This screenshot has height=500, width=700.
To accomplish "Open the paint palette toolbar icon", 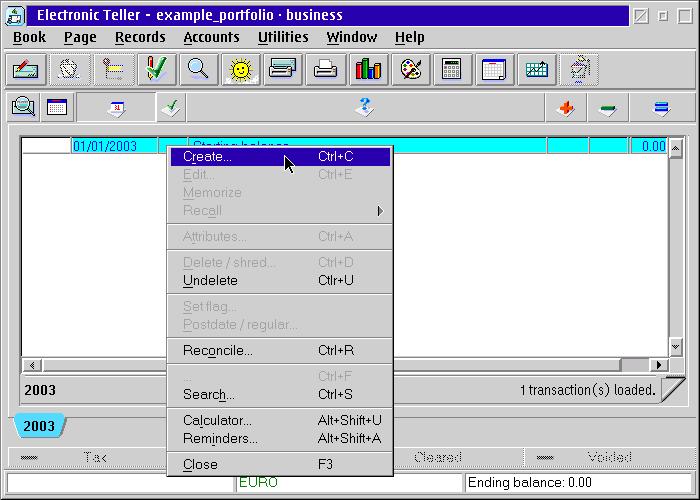I will click(x=411, y=70).
